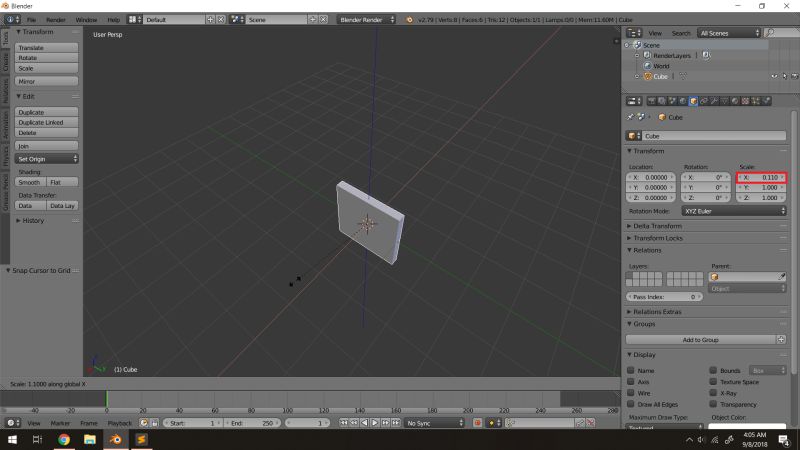Play the animation forward
Screen dimensions: 800x450
pos(375,423)
